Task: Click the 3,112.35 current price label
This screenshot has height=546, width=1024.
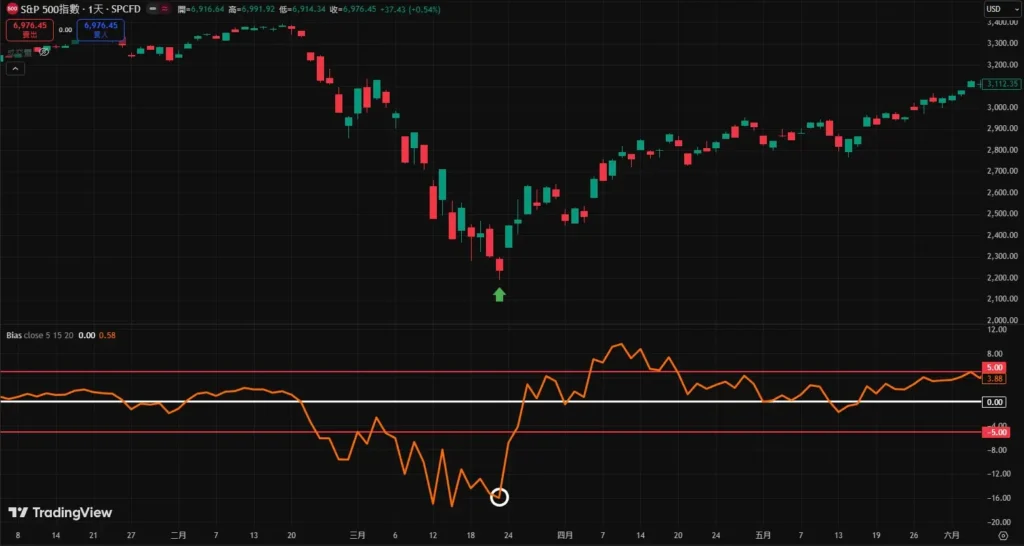Action: click(x=999, y=85)
